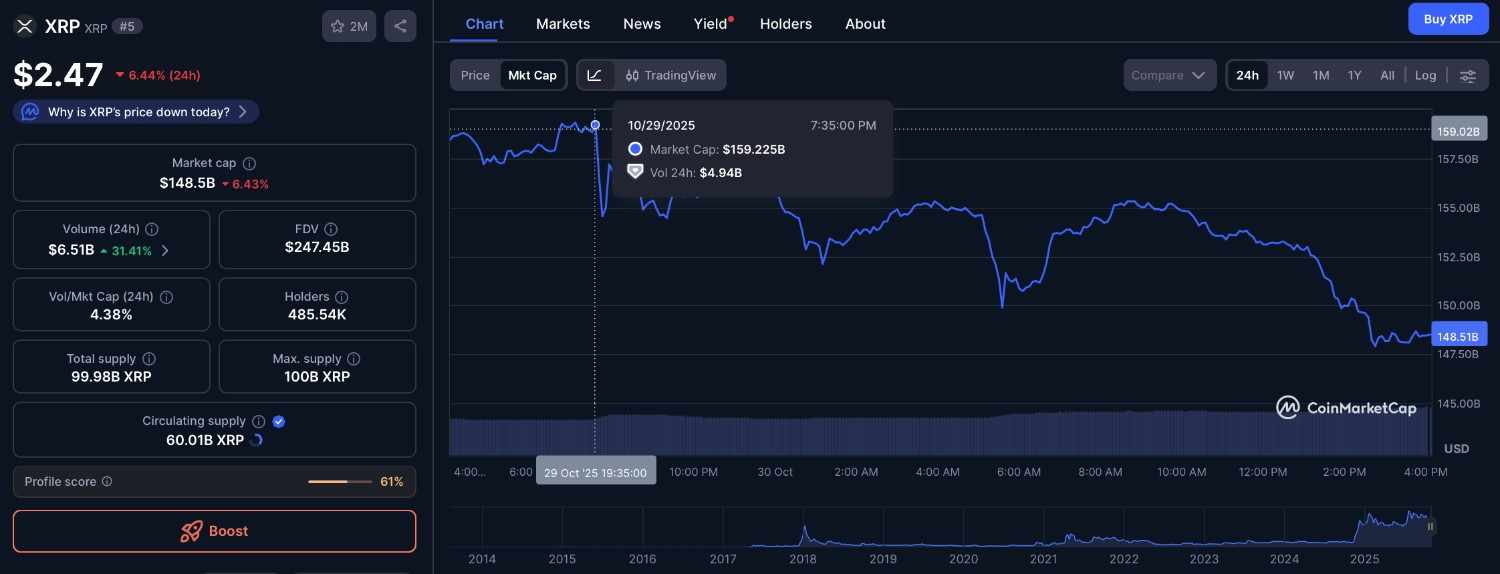Image resolution: width=1500 pixels, height=574 pixels.
Task: Open the Holders tab
Action: pos(786,24)
